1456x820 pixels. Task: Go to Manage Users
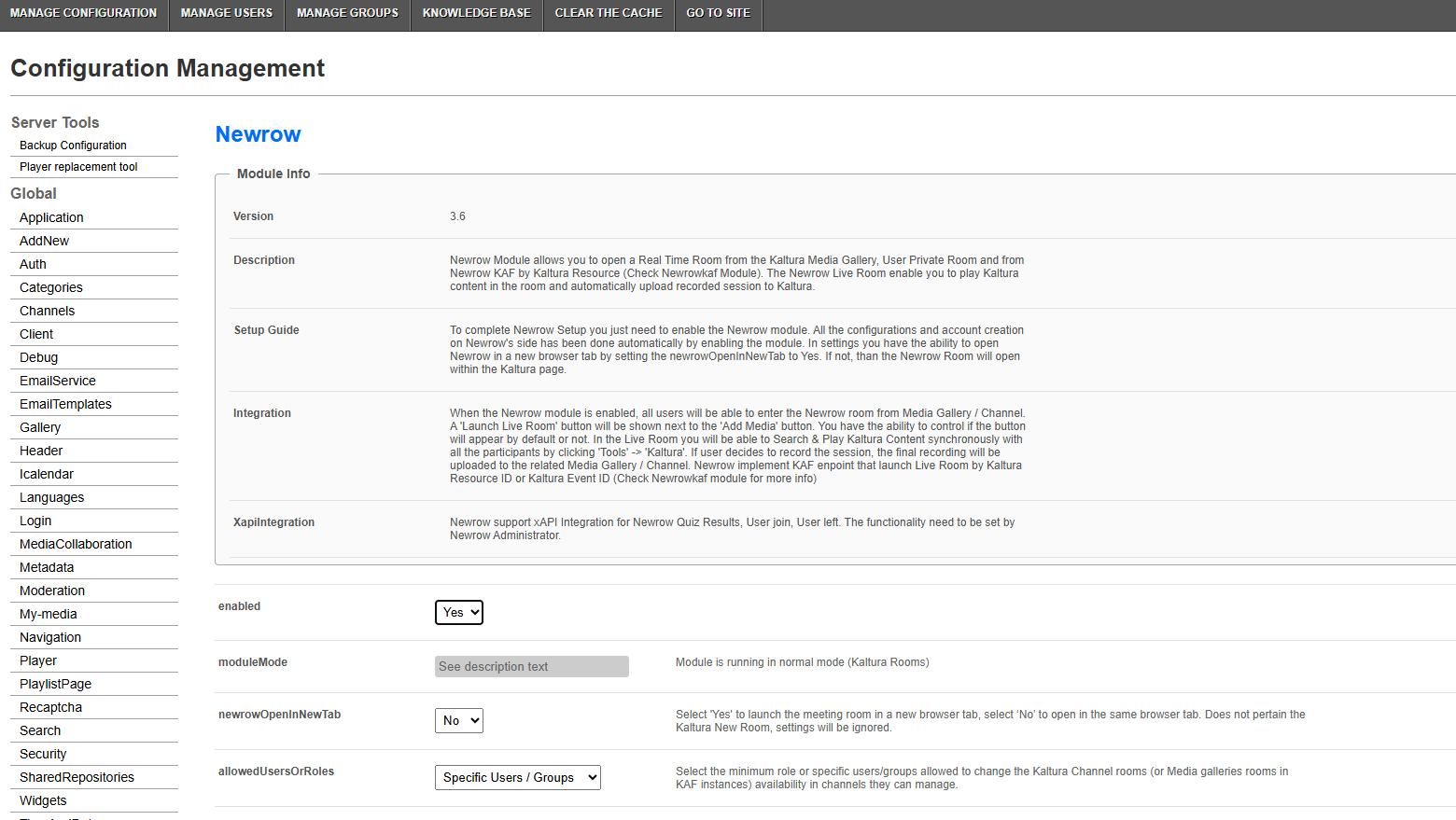(227, 13)
